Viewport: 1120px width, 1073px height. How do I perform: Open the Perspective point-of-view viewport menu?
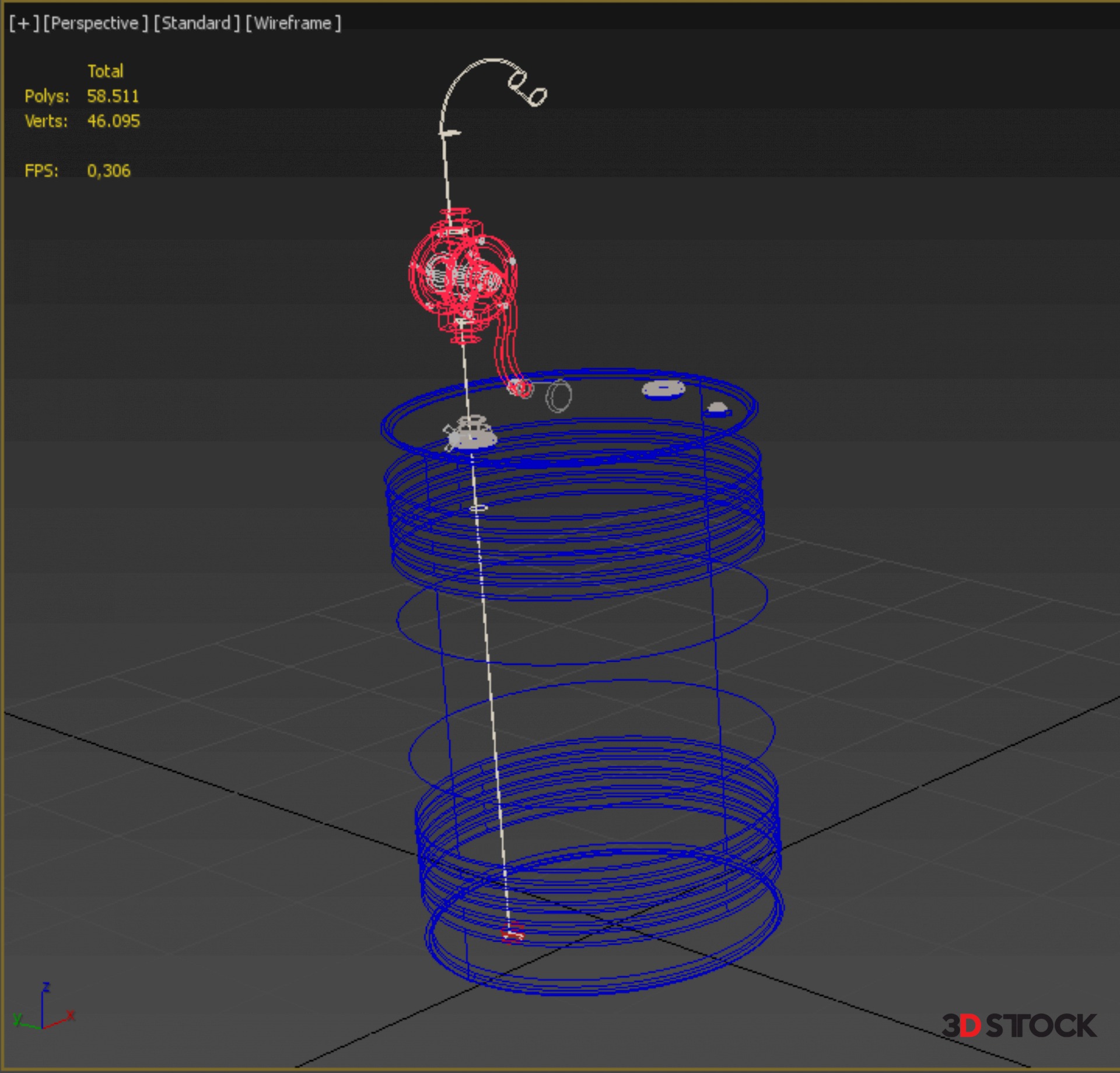tap(95, 23)
